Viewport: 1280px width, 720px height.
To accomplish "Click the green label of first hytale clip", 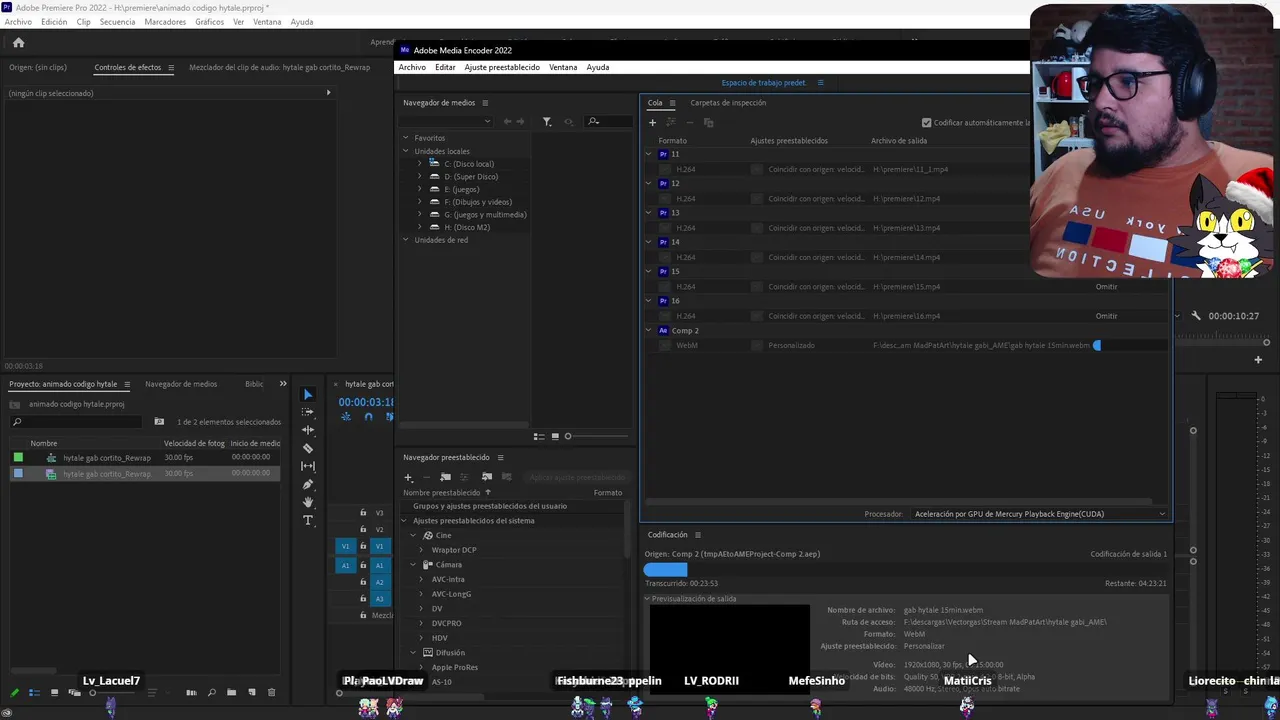I will click(x=18, y=458).
